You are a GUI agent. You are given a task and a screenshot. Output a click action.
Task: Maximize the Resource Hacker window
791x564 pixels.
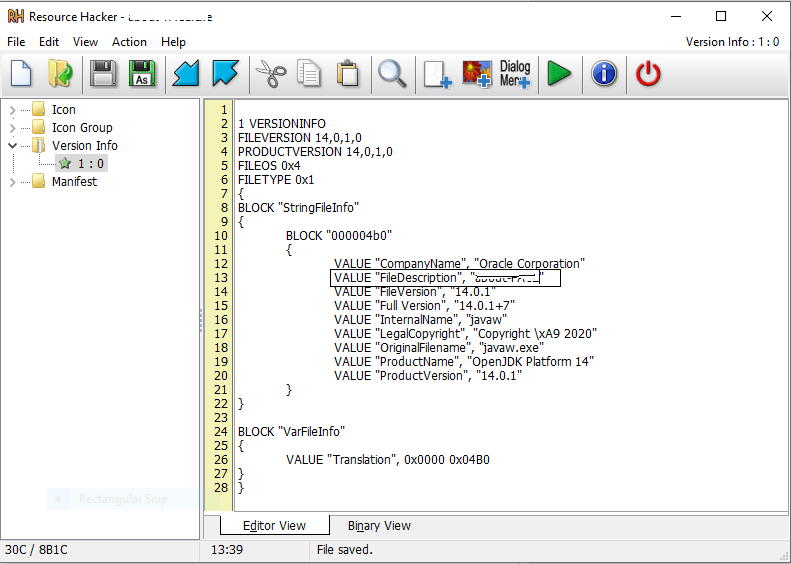coord(721,16)
